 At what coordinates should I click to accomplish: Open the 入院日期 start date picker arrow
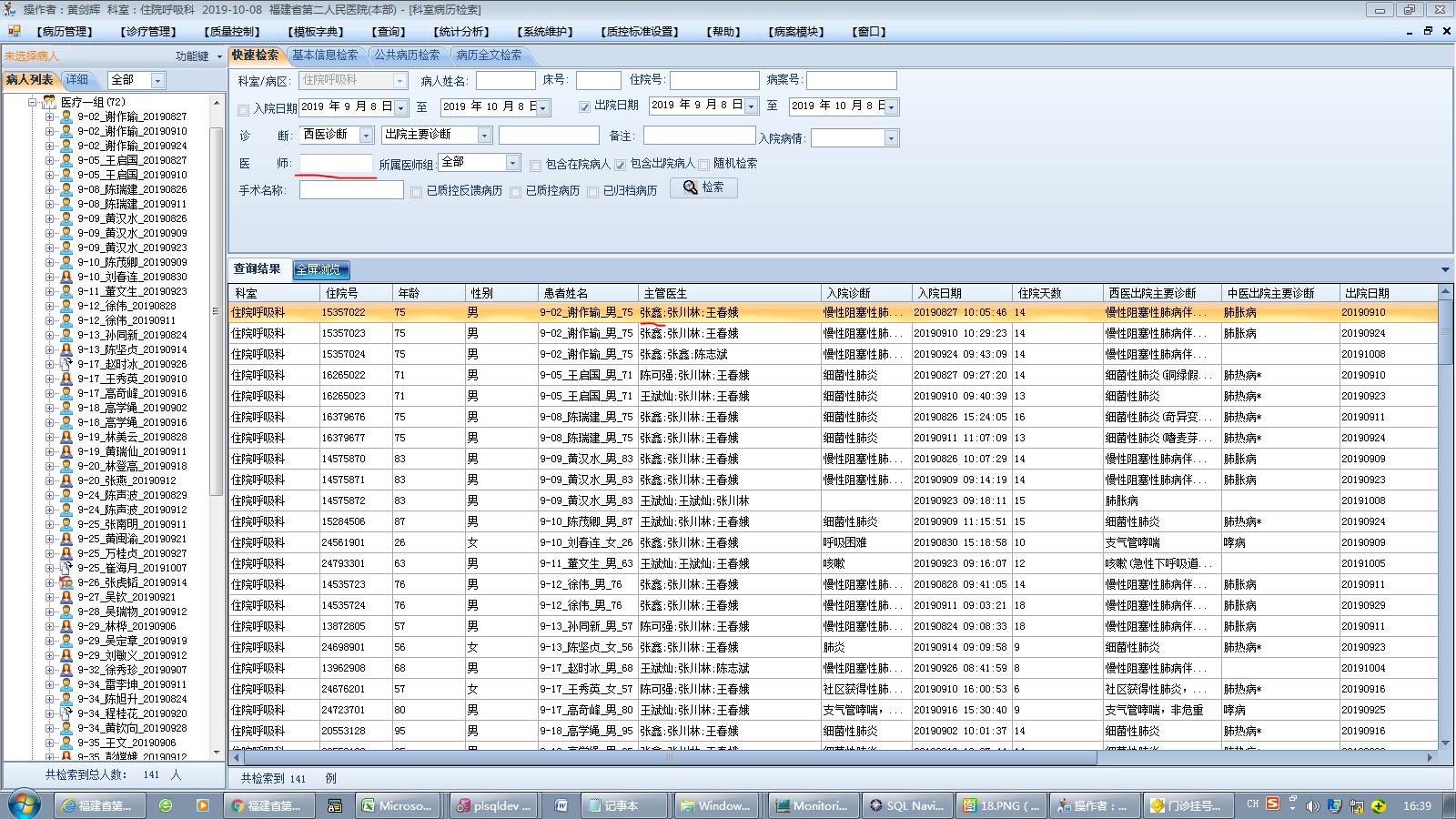[x=400, y=108]
